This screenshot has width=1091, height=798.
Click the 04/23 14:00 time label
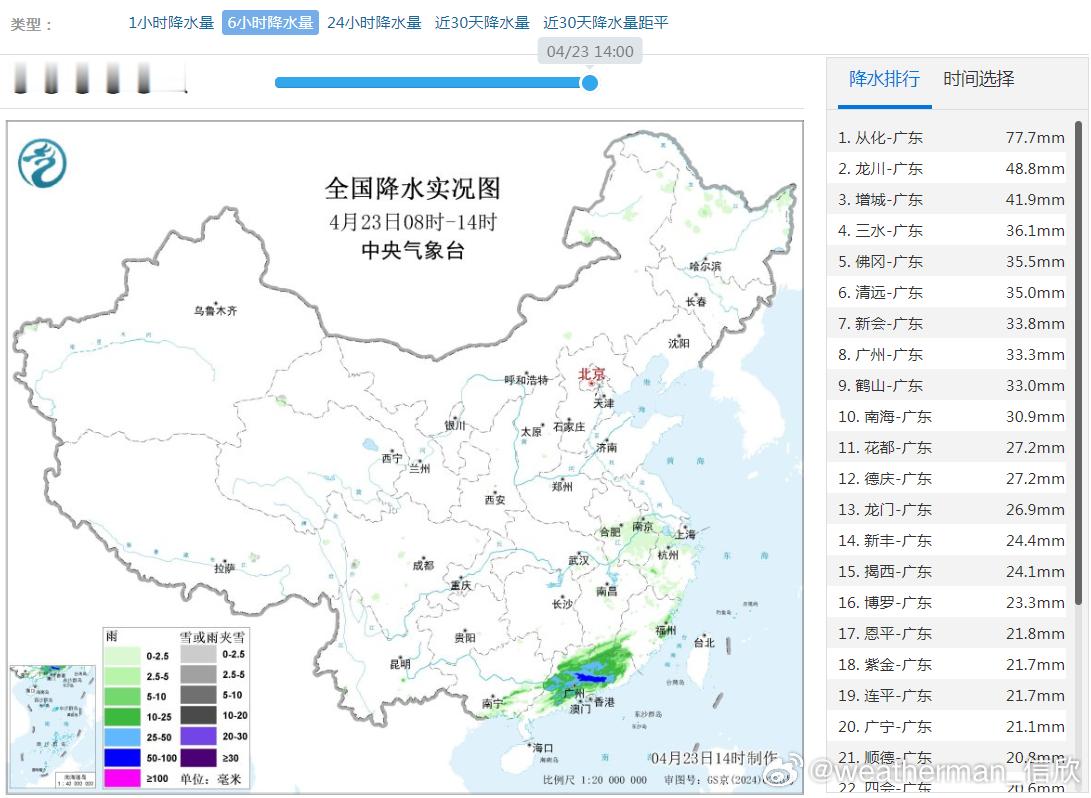(590, 51)
